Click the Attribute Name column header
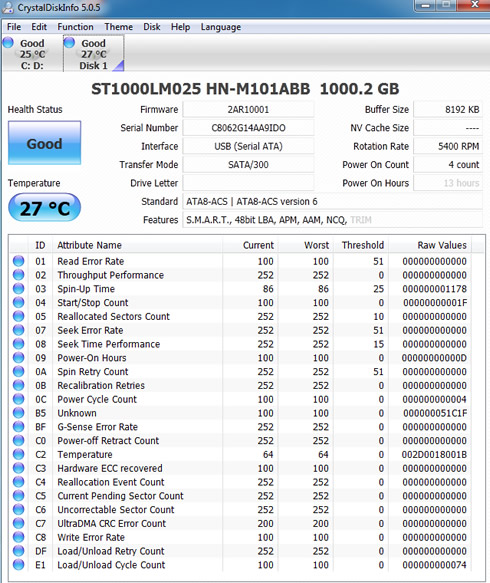 point(138,245)
